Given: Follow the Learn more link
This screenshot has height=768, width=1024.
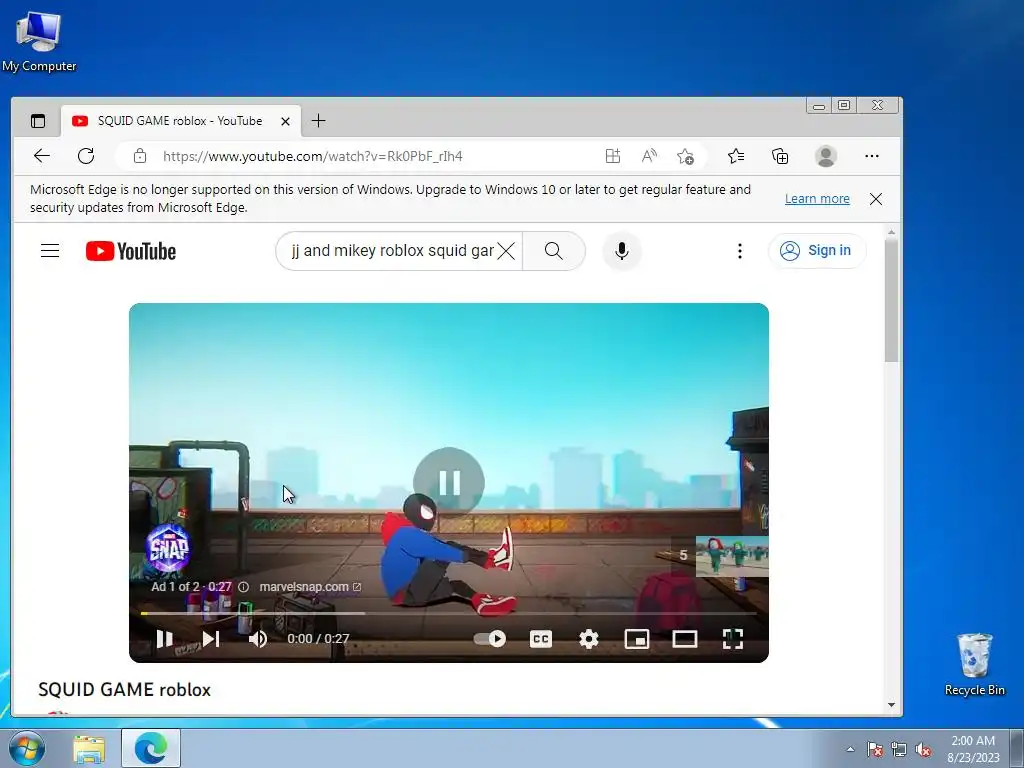Looking at the screenshot, I should (817, 199).
